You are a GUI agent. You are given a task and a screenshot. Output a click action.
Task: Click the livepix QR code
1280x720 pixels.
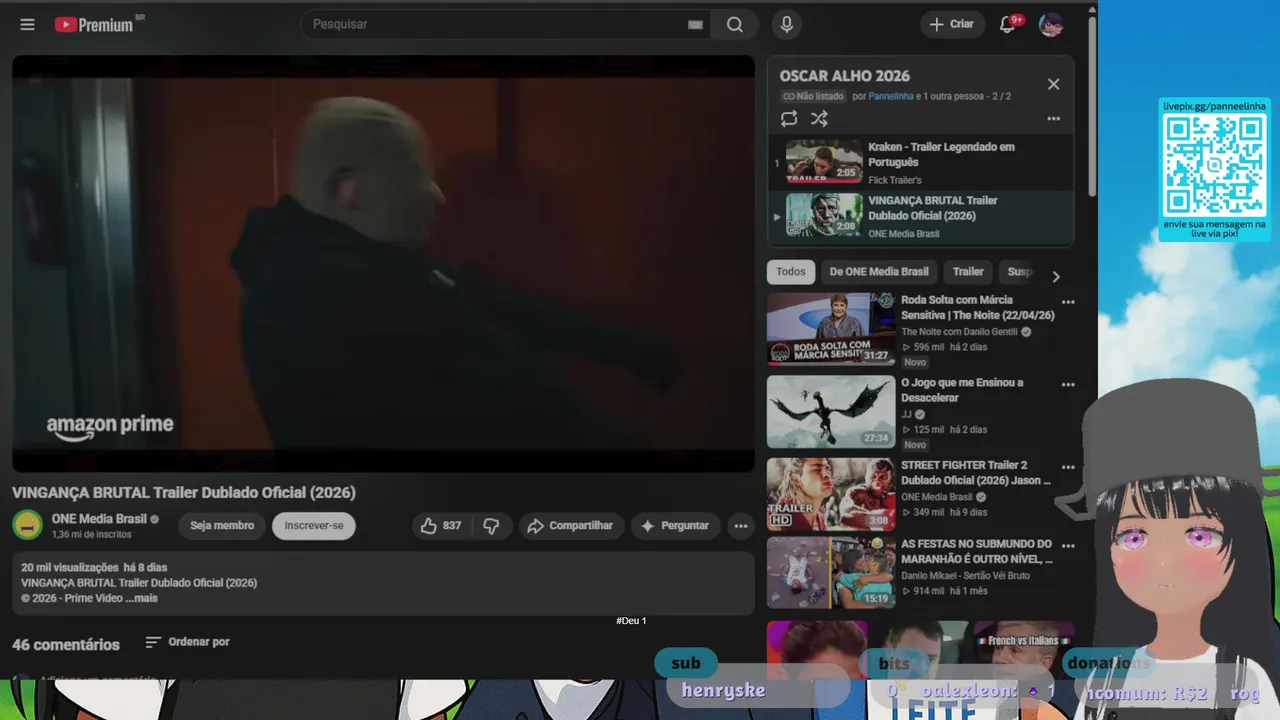pos(1215,164)
